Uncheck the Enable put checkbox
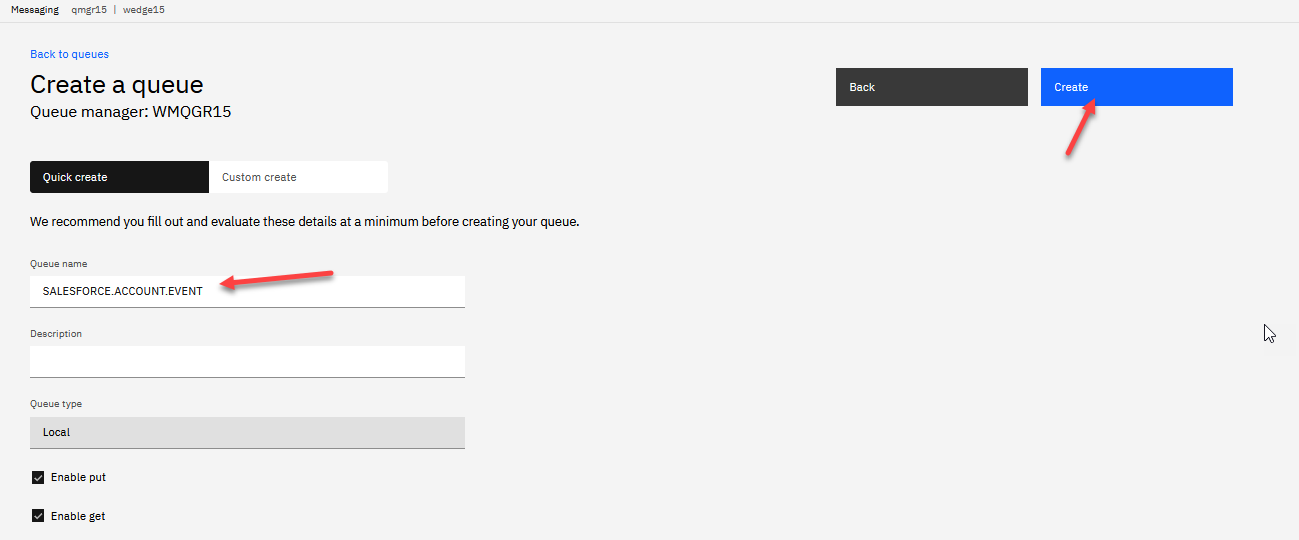Viewport: 1299px width, 540px height. [38, 478]
